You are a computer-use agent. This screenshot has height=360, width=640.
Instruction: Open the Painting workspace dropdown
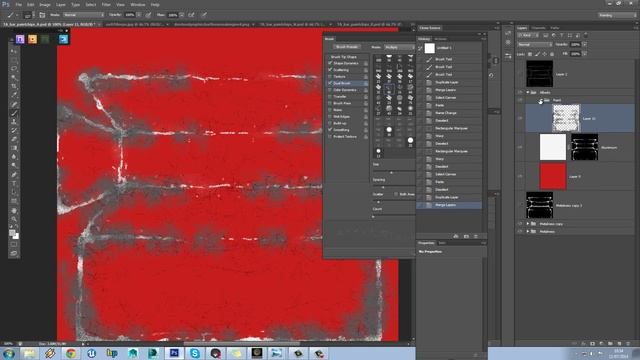pyautogui.click(x=617, y=15)
